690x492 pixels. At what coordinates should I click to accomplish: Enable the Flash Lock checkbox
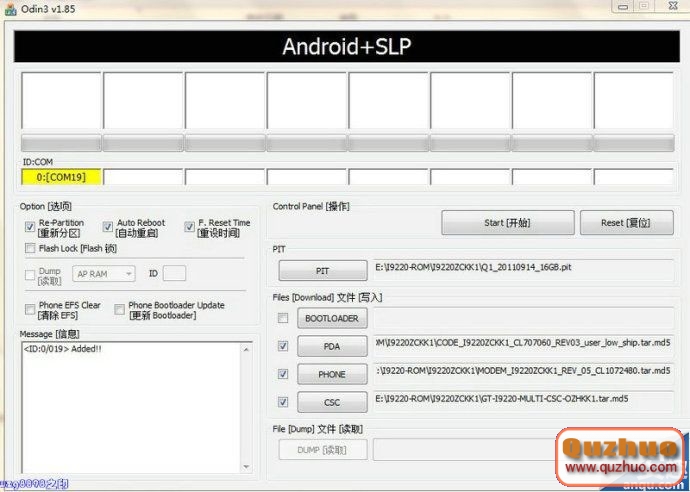(x=30, y=248)
